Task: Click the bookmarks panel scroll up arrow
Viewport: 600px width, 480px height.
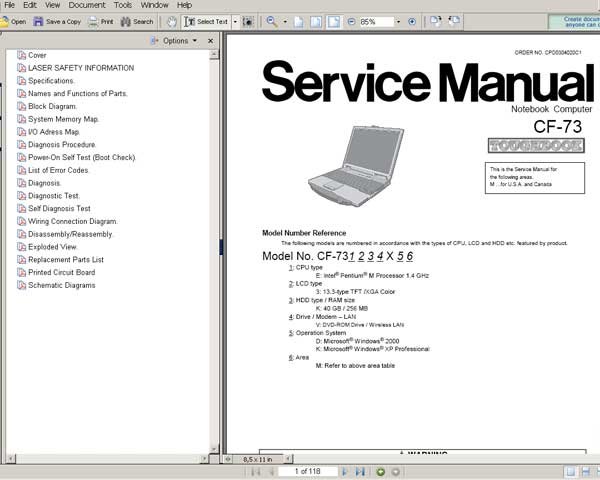Action: tap(214, 55)
